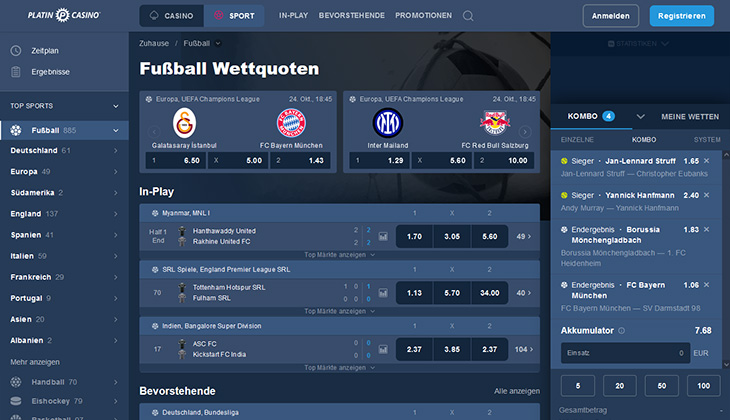The image size is (730, 420).
Task: Open statistics icon for Hanthawaddy United match
Action: tap(383, 237)
